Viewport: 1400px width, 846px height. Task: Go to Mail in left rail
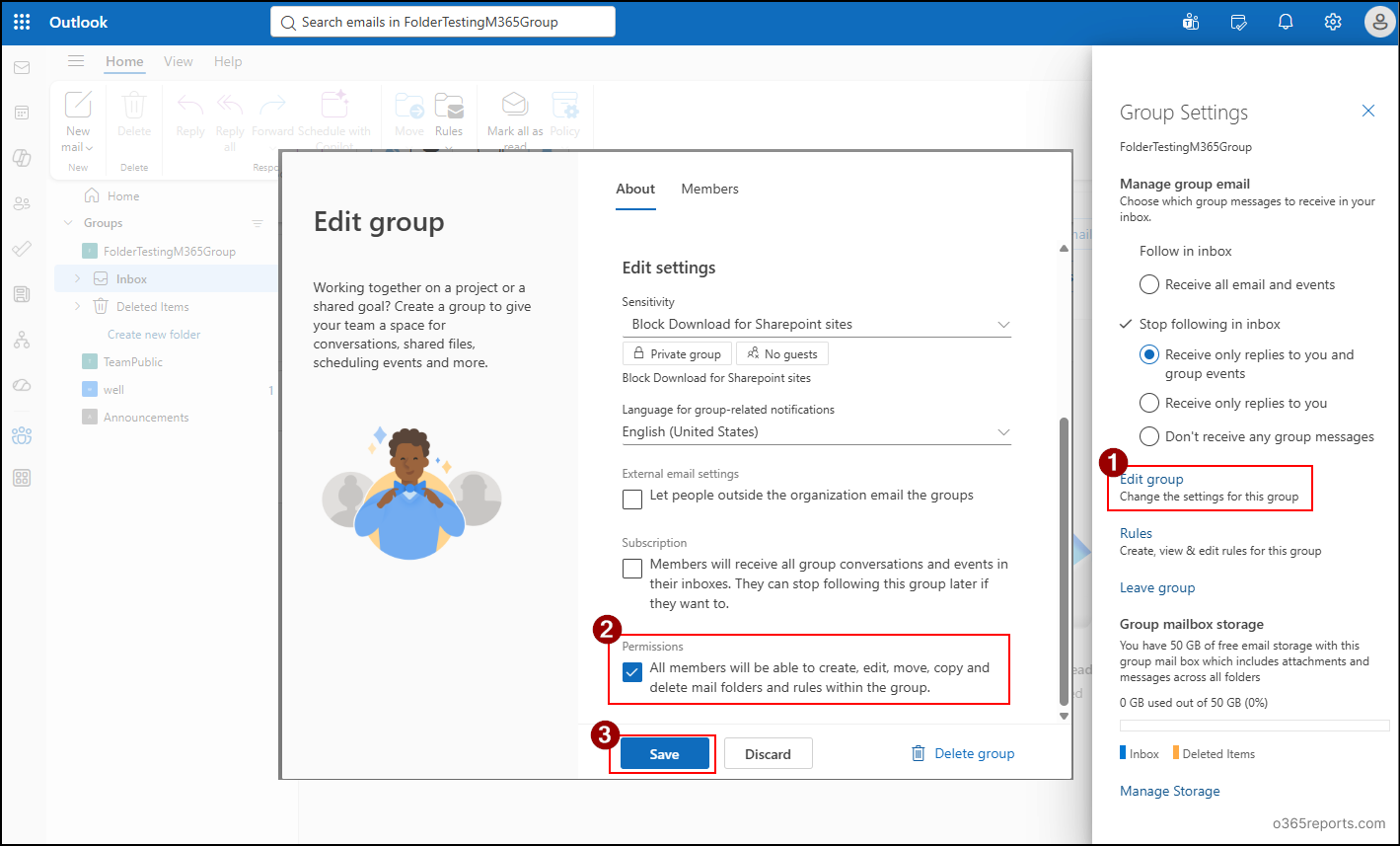[22, 68]
